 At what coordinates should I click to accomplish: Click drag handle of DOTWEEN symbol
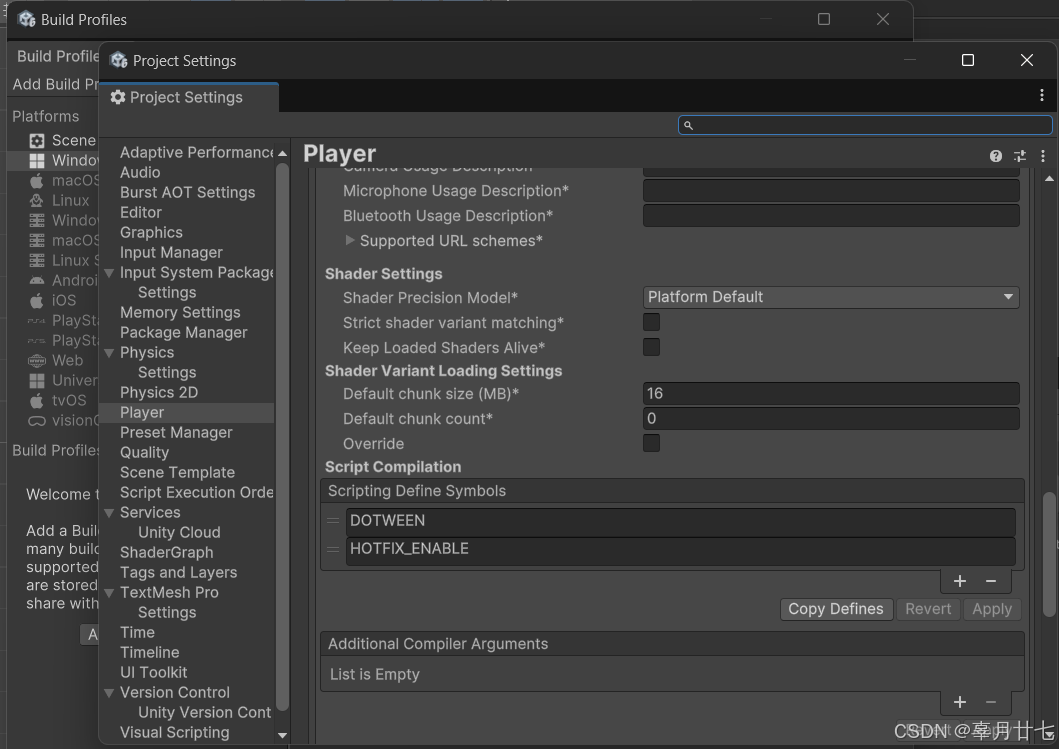point(333,521)
